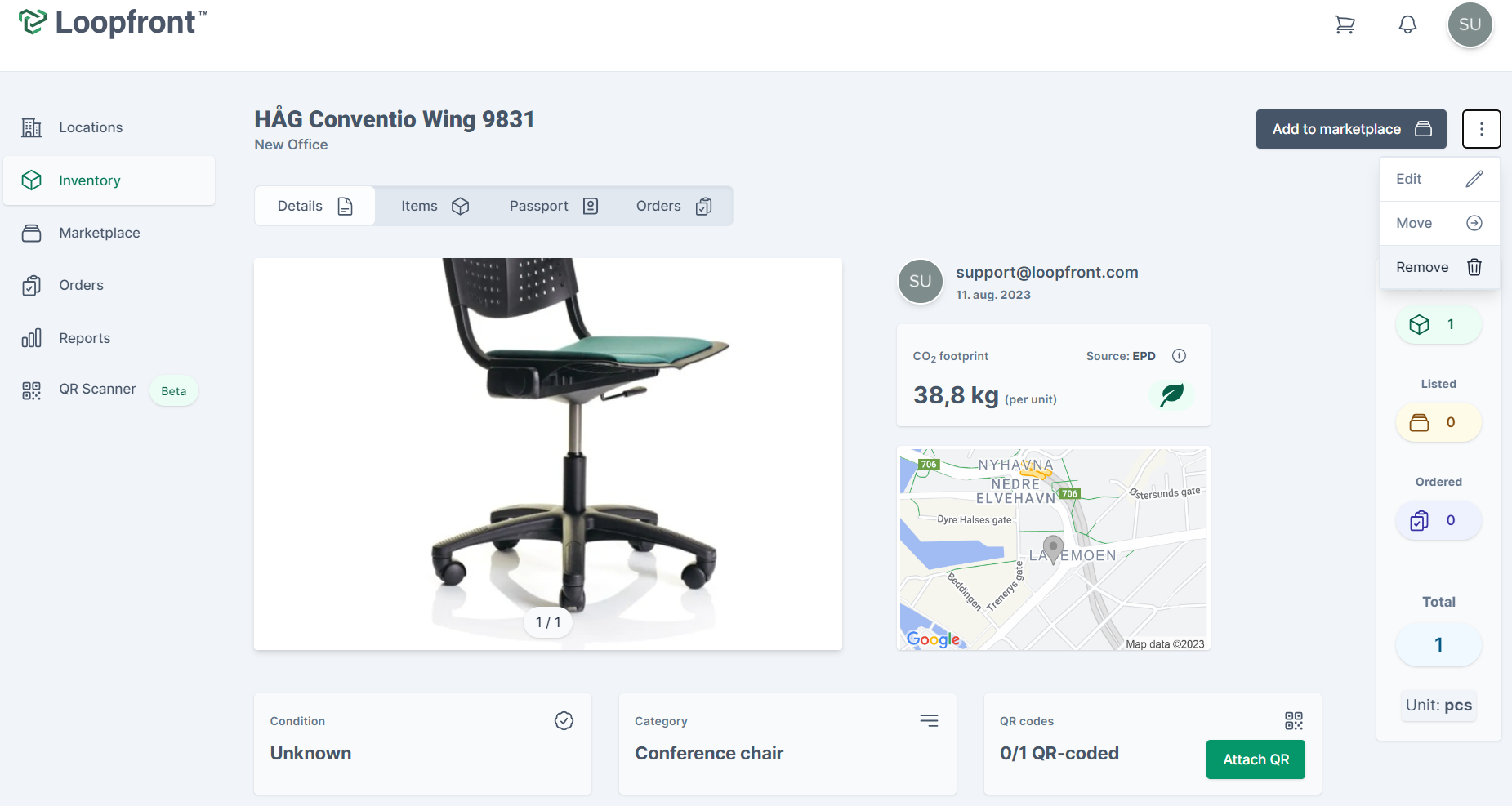
Task: Toggle the three-dot more options menu
Action: tap(1481, 129)
